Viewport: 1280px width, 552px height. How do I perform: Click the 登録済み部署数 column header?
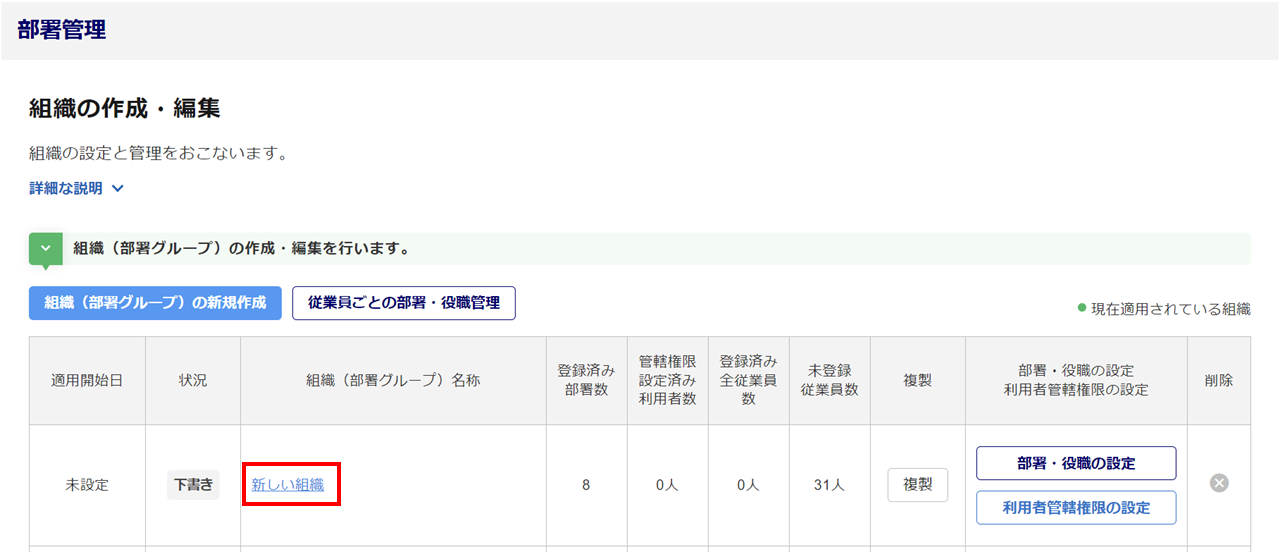click(586, 380)
